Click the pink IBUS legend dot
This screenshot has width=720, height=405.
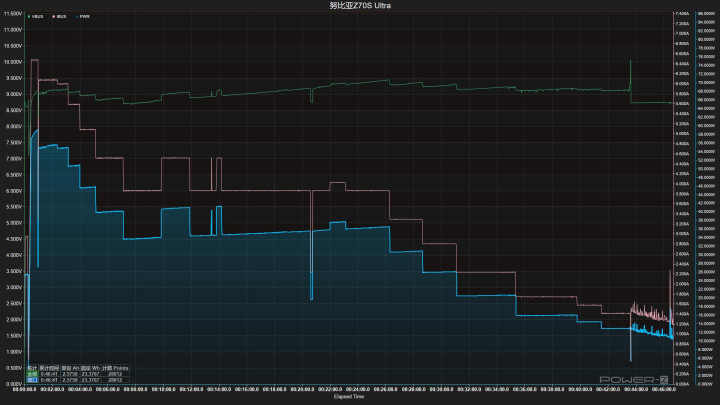point(56,17)
